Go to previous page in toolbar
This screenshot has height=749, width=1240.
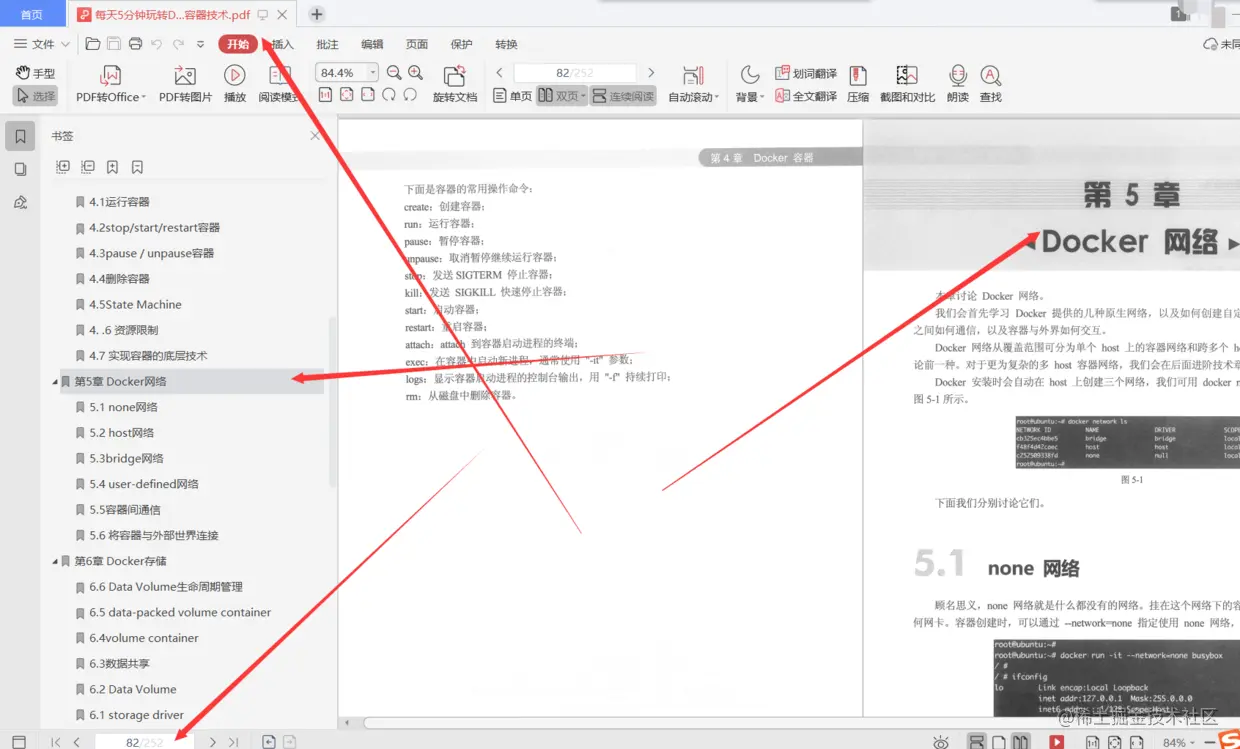[x=499, y=73]
